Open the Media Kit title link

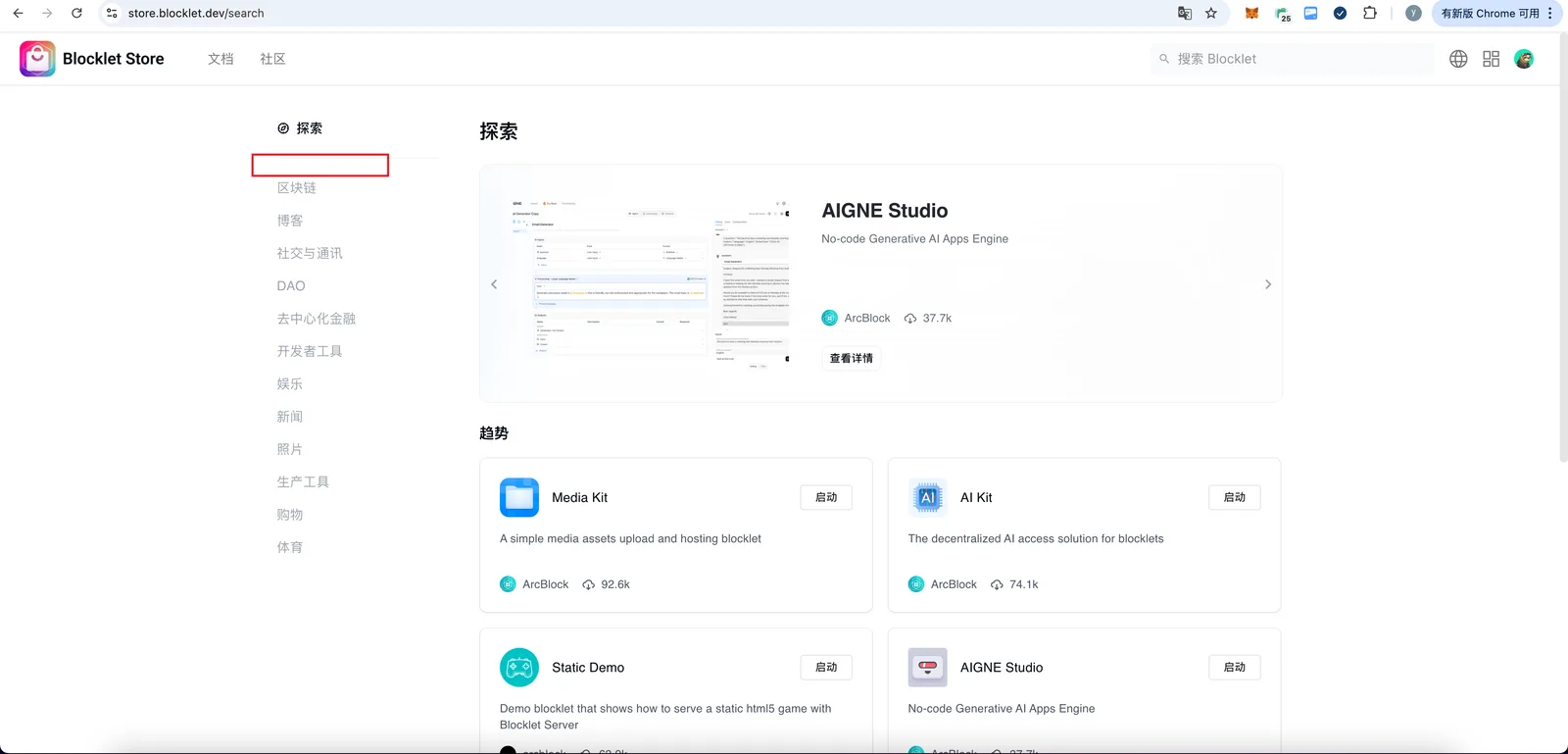pyautogui.click(x=579, y=498)
